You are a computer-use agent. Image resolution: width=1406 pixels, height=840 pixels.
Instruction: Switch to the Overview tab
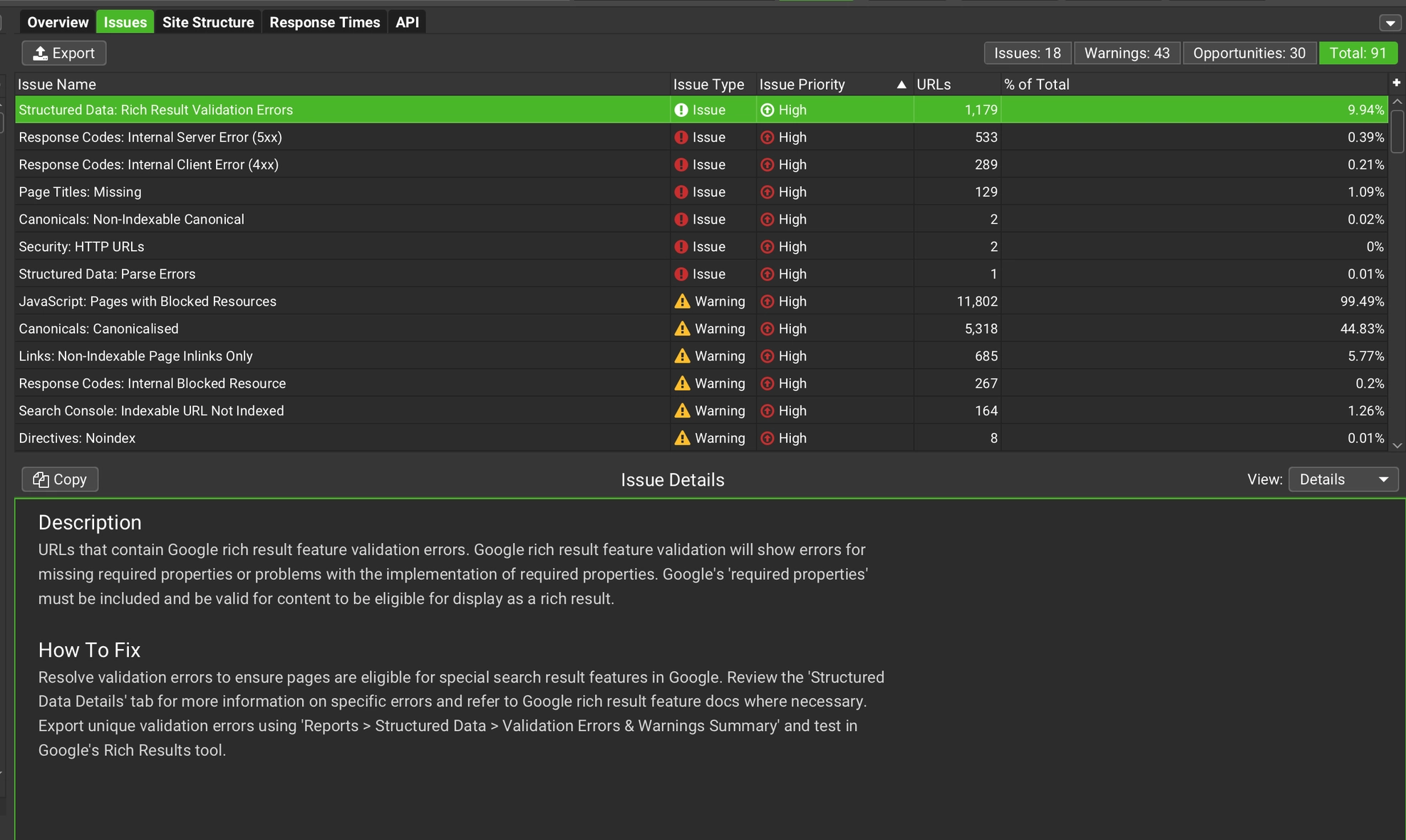click(x=57, y=22)
